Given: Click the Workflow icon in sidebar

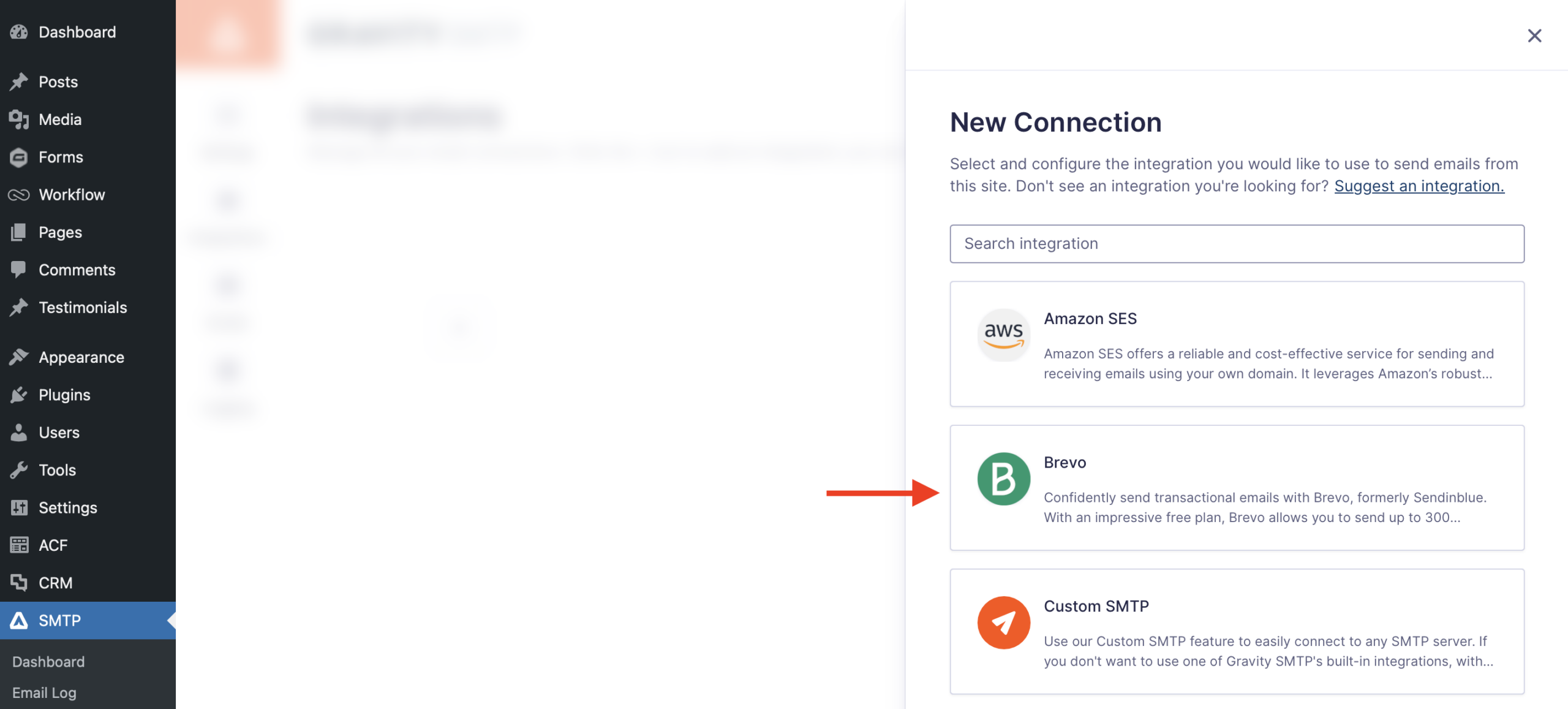Looking at the screenshot, I should tap(19, 195).
